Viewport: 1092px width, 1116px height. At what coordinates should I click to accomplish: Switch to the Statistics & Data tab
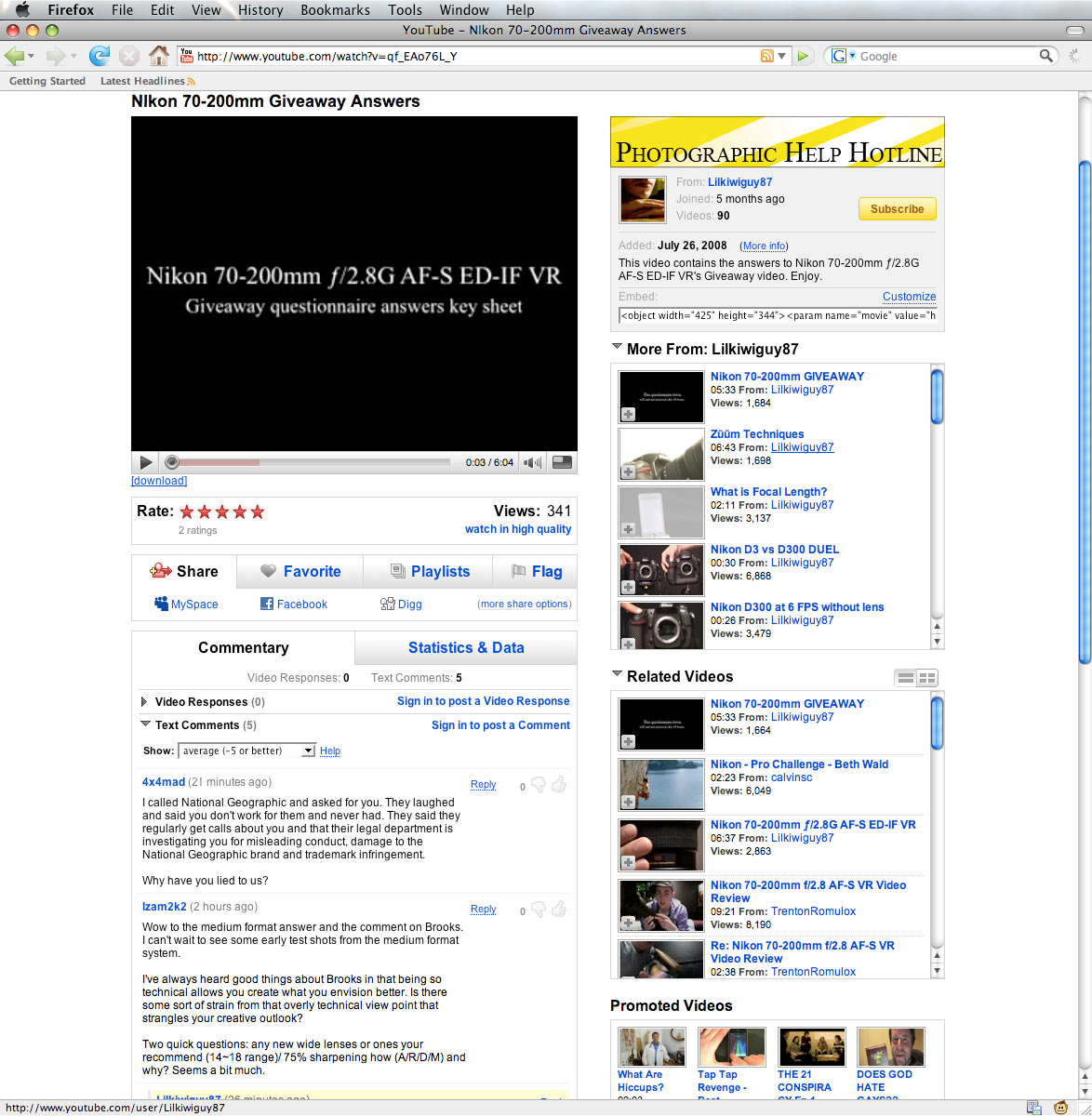click(x=466, y=648)
